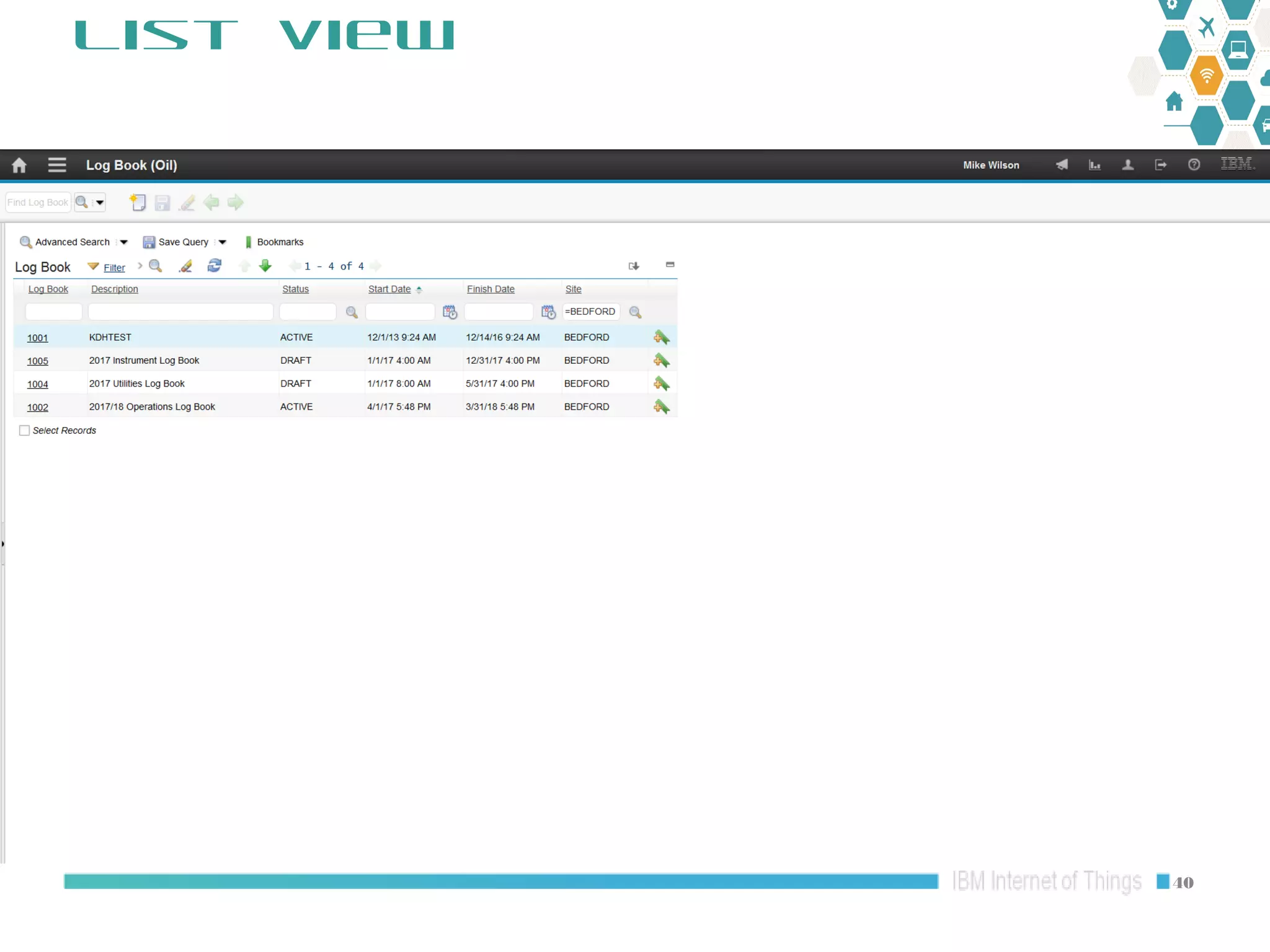Open log book record 1004
1270x952 pixels.
click(37, 384)
